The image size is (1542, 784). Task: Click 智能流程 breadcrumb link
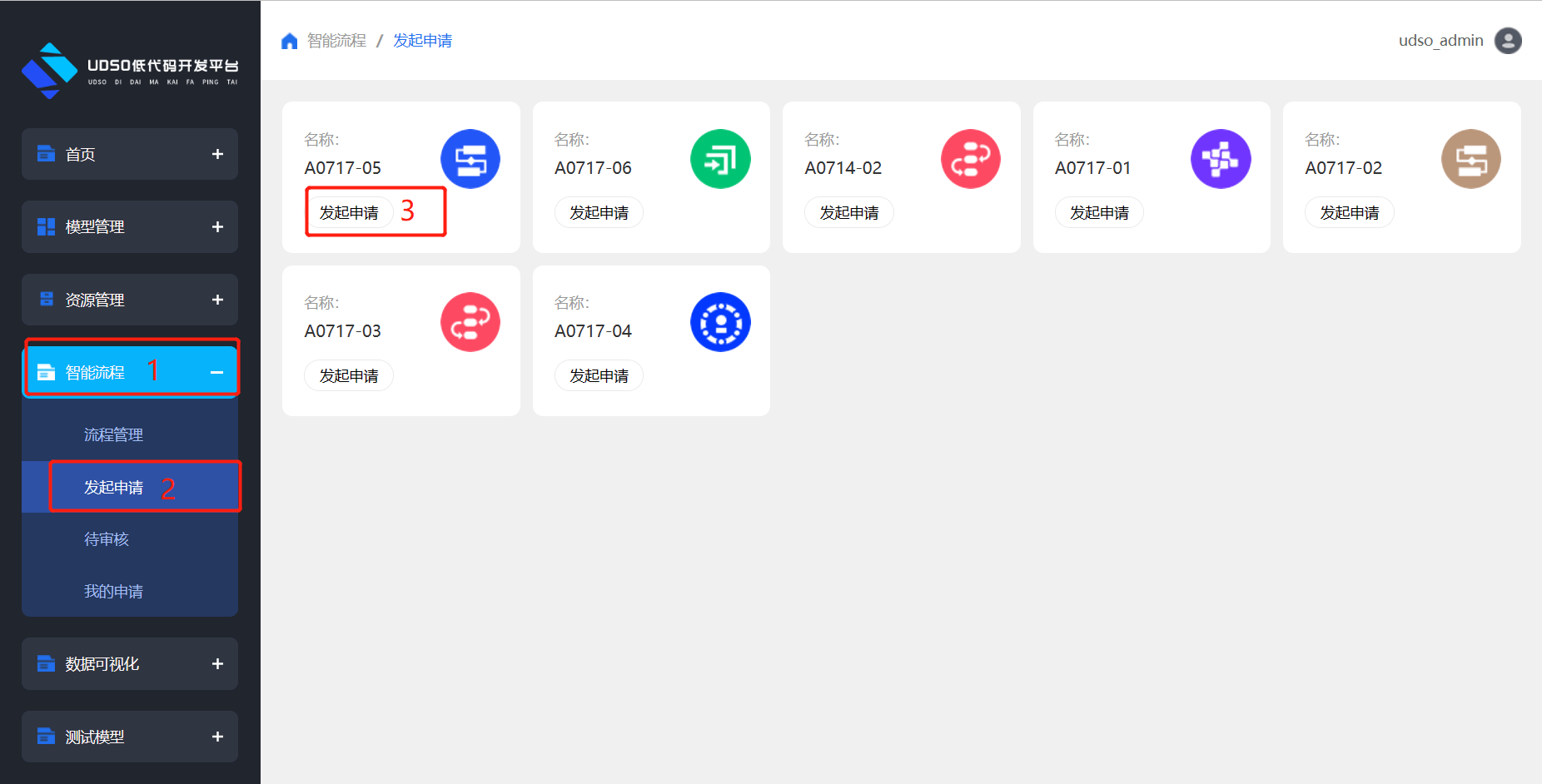tap(336, 41)
